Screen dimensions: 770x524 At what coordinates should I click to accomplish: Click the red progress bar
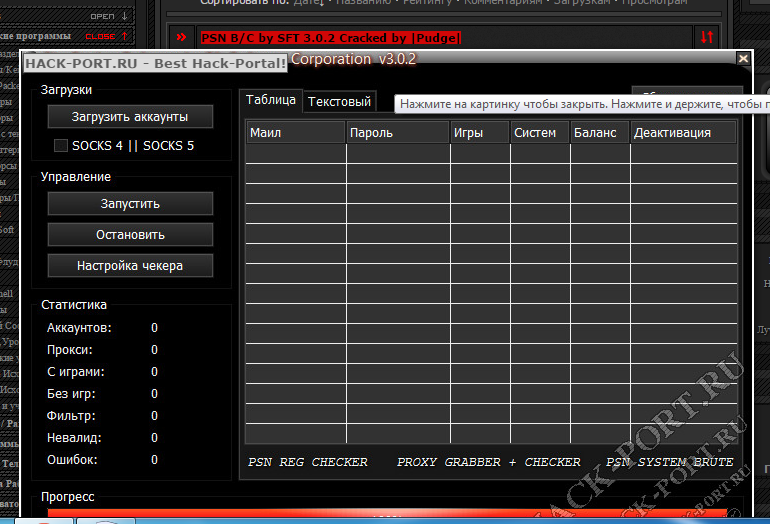(x=387, y=513)
